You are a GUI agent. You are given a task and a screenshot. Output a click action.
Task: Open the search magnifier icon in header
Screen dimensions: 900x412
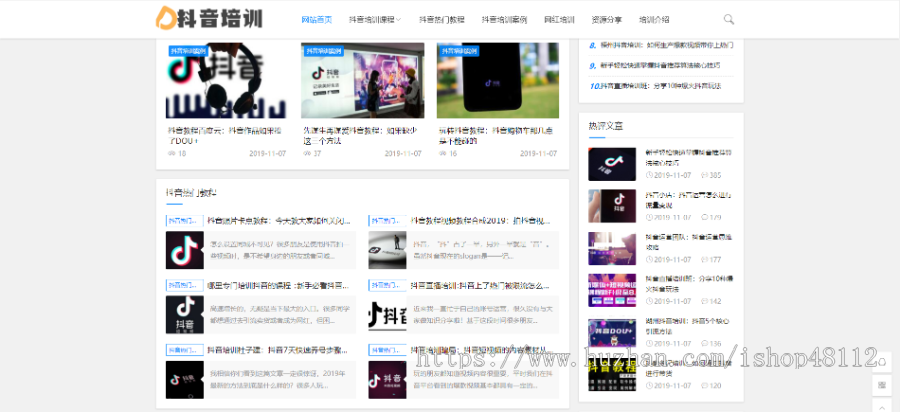click(728, 20)
